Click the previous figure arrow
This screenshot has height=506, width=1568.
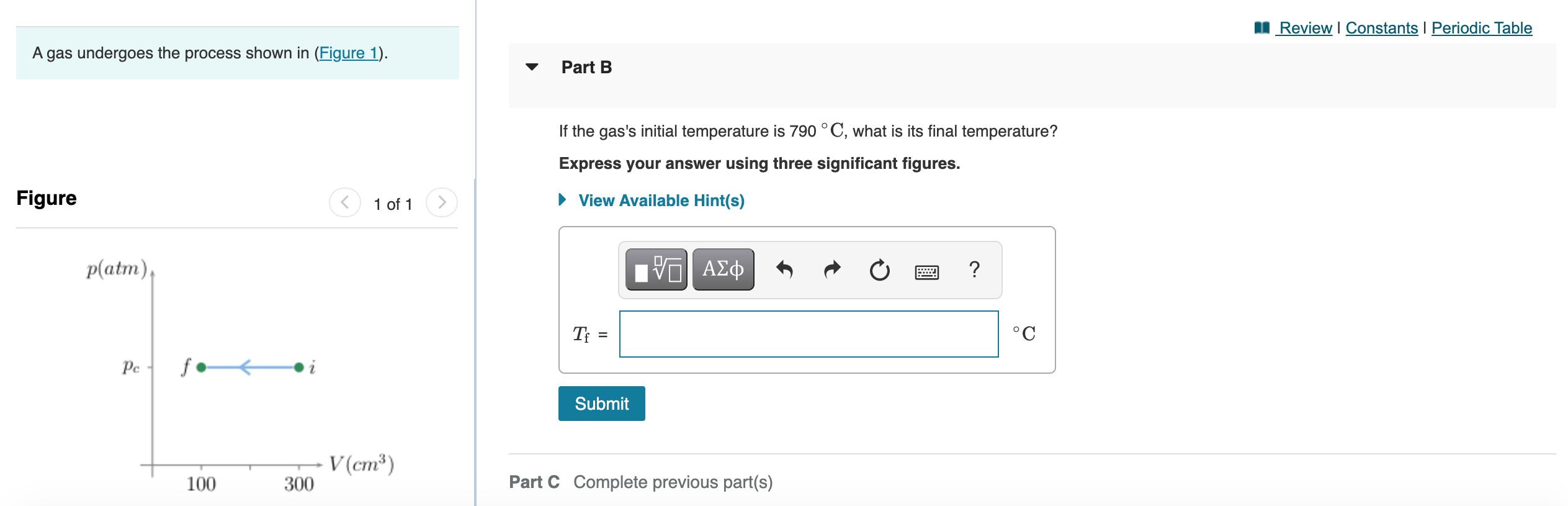click(346, 202)
